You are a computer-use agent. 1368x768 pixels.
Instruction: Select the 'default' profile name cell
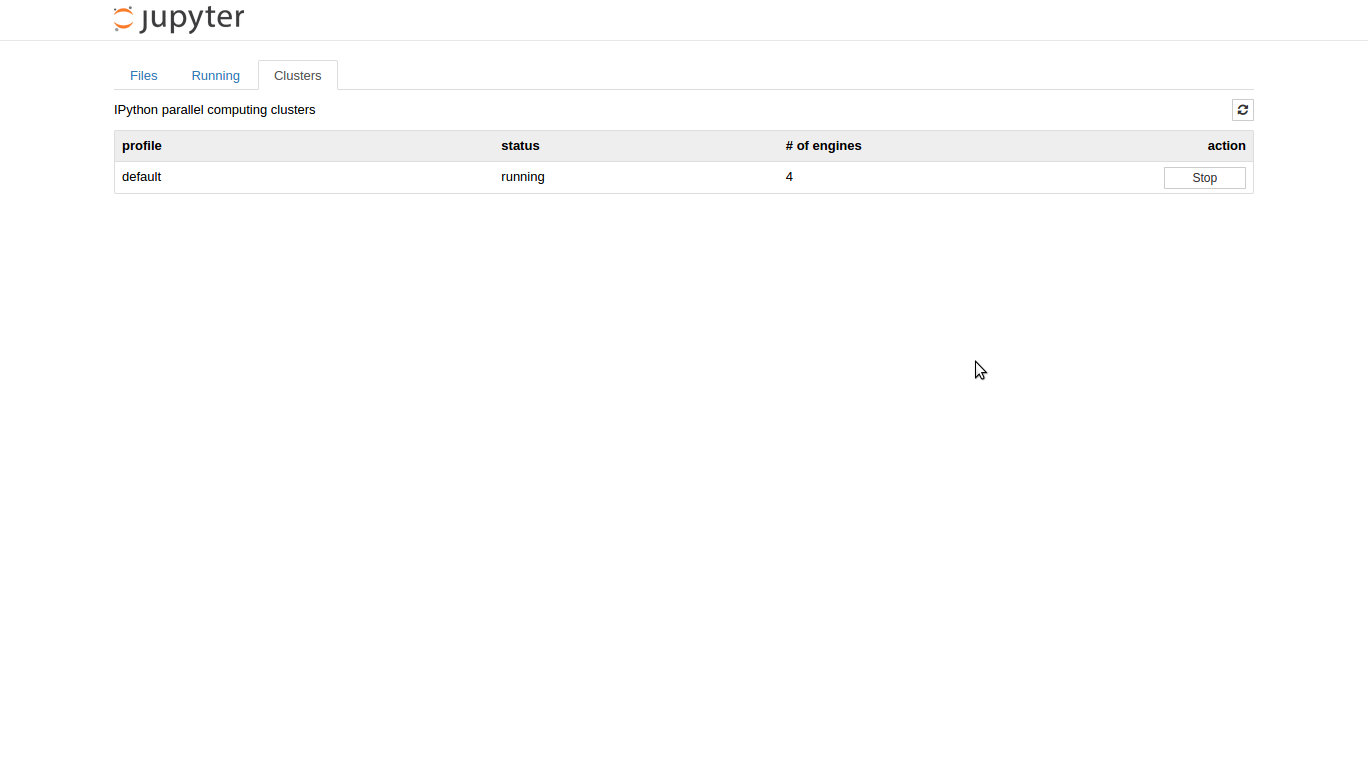click(142, 177)
